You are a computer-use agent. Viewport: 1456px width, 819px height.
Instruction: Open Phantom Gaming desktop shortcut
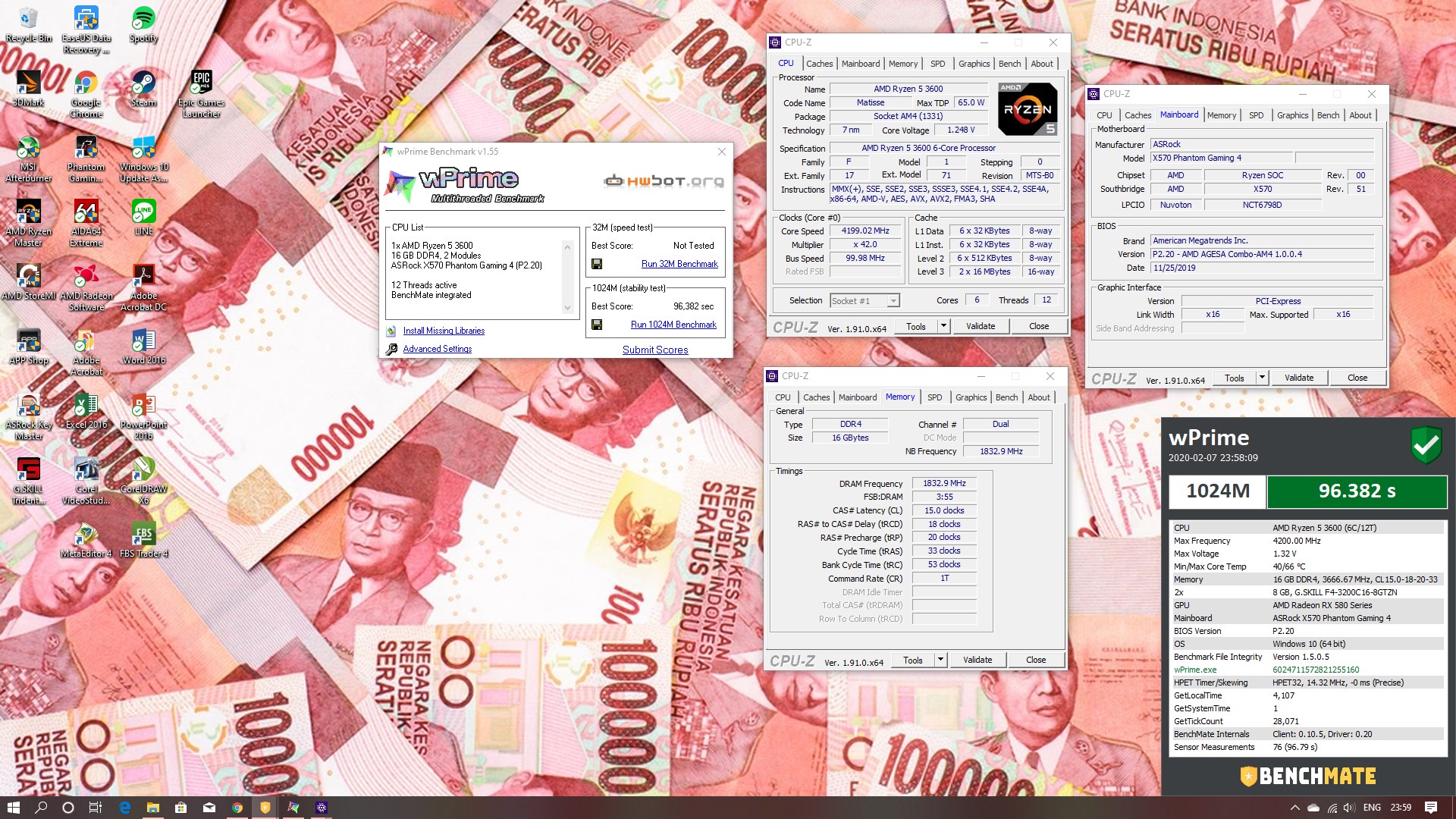[x=86, y=159]
